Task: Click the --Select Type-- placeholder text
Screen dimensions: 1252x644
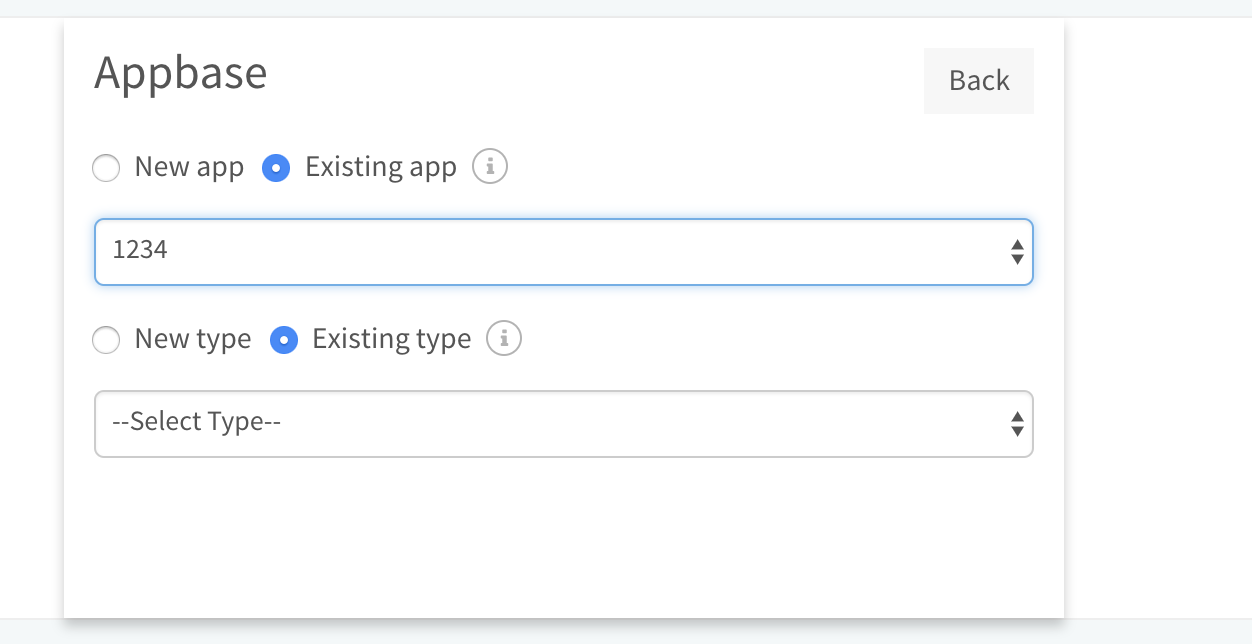Action: coord(196,422)
